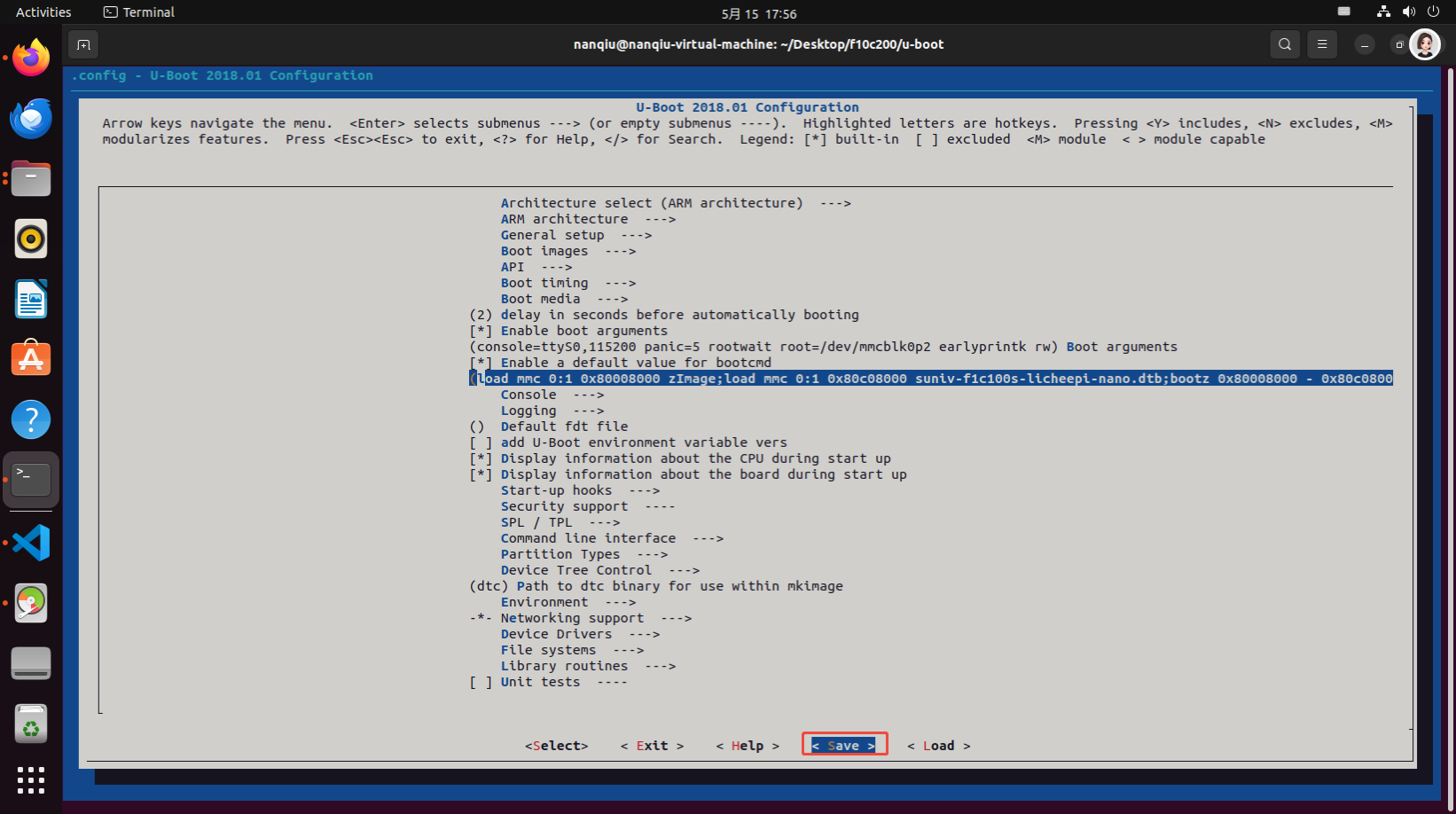
Task: Open Disk Usage Analyzer in the dock
Action: click(x=31, y=603)
